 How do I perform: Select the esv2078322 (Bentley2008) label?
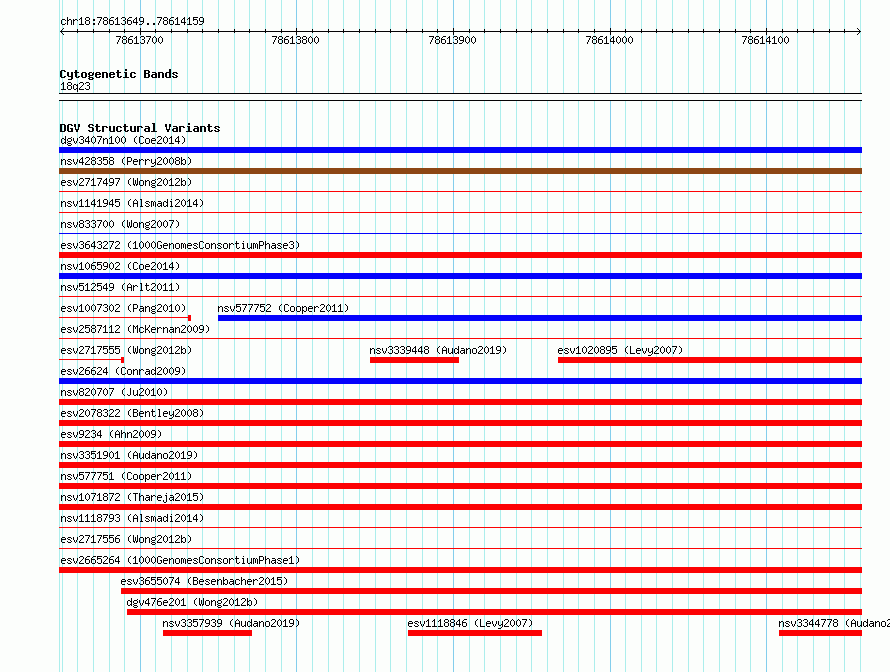coord(132,413)
